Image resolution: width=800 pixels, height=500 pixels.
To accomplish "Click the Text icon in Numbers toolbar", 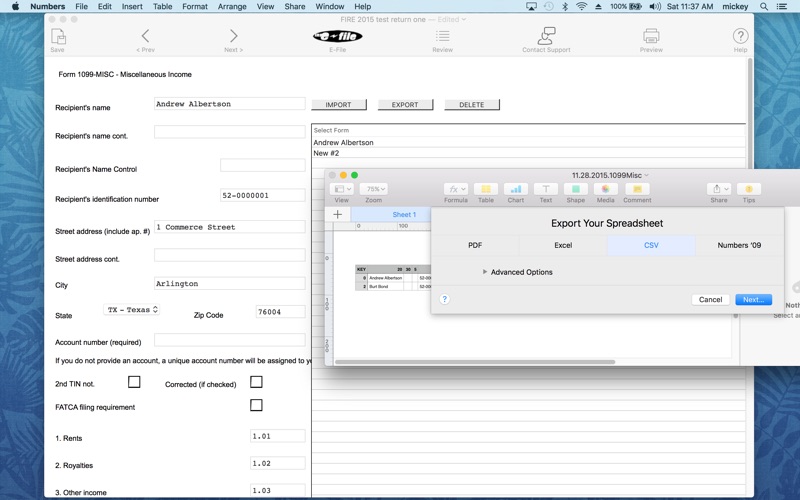I will pyautogui.click(x=546, y=189).
